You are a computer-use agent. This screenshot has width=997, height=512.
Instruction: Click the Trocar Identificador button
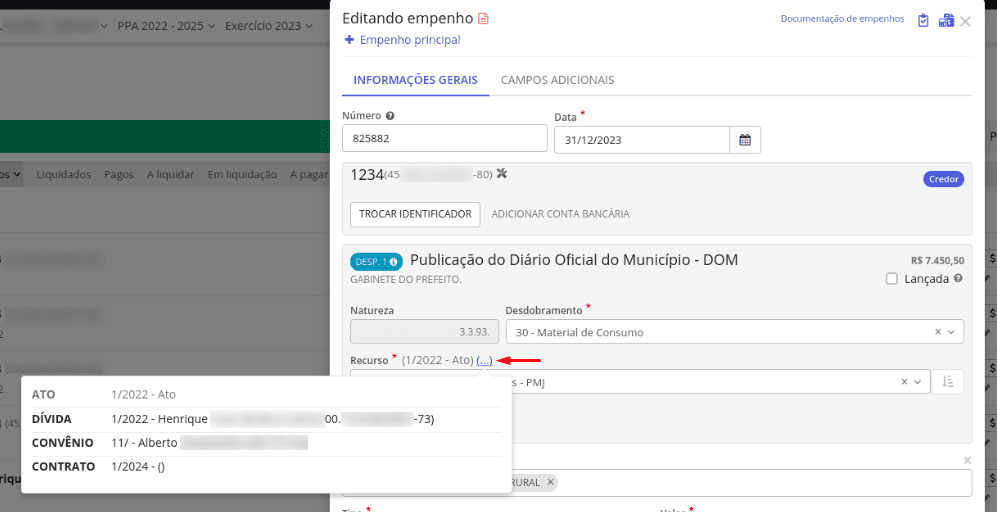point(415,214)
